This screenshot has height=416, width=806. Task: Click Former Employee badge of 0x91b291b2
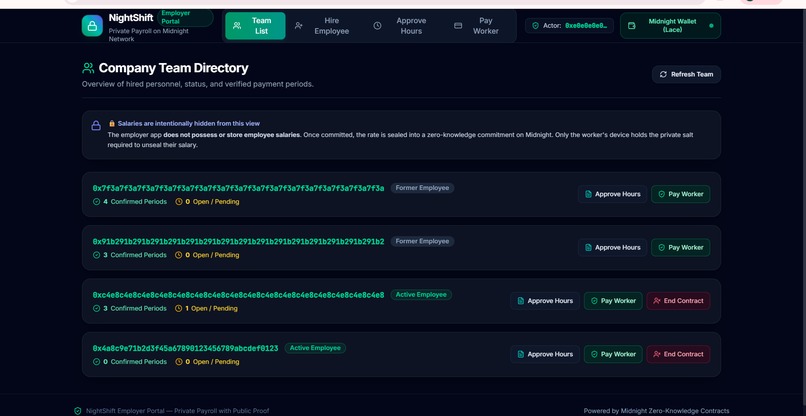422,241
